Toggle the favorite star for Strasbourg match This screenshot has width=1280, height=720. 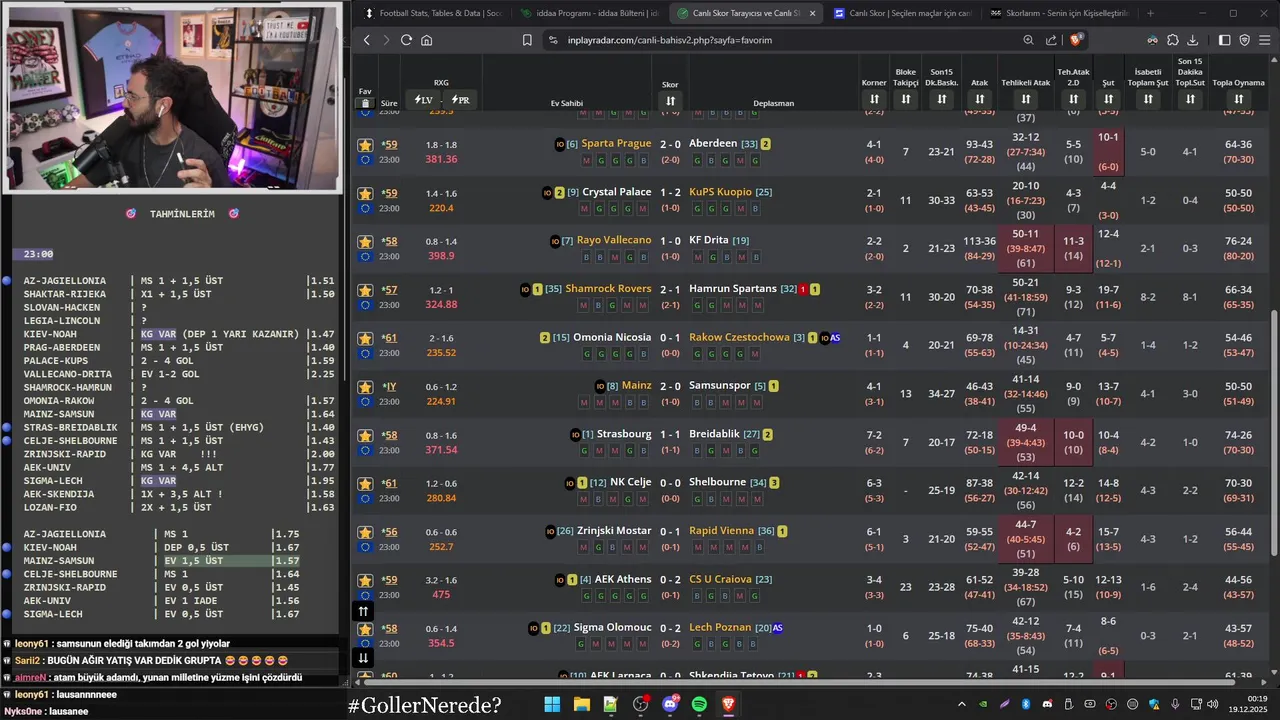(365, 435)
